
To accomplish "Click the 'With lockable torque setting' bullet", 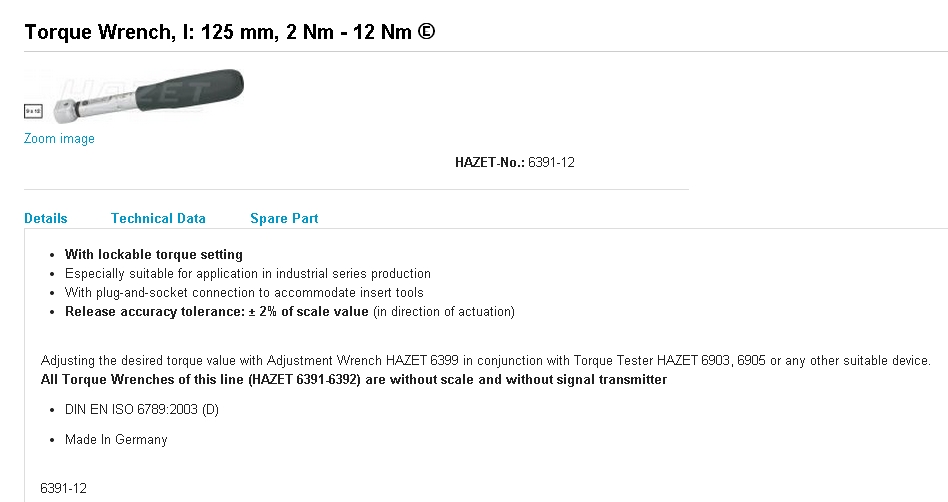I will pyautogui.click(x=154, y=255).
